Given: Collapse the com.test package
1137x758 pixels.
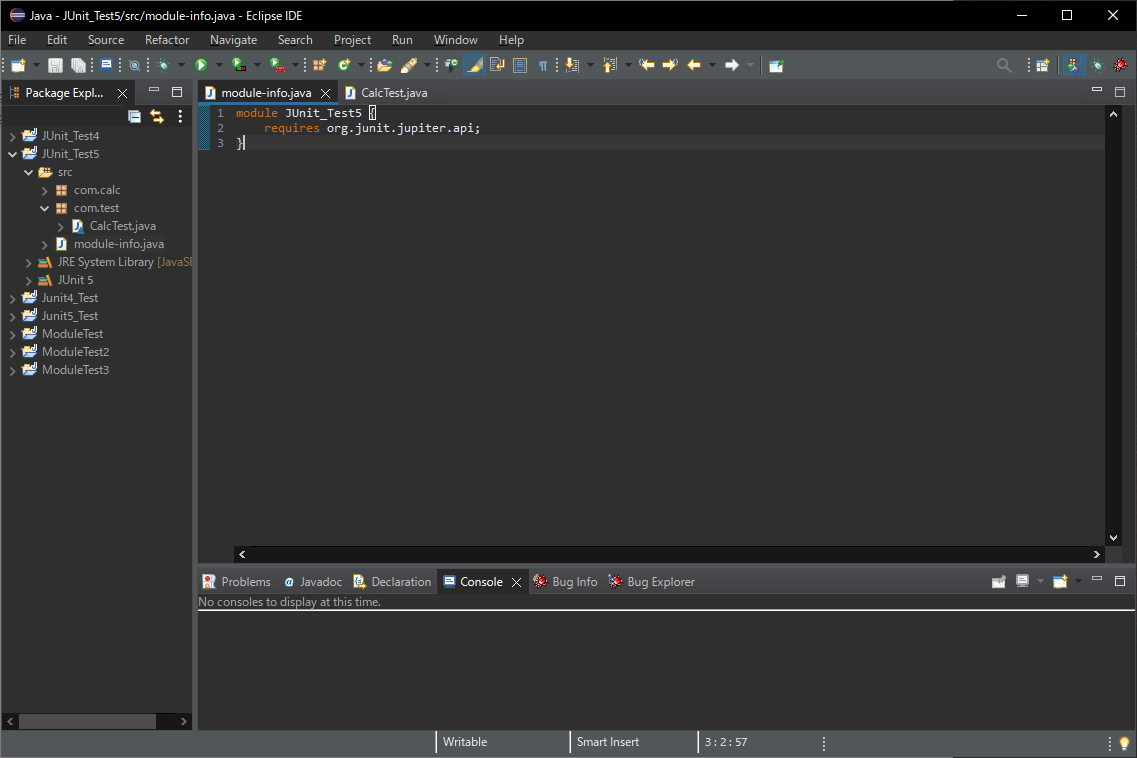Looking at the screenshot, I should point(44,208).
